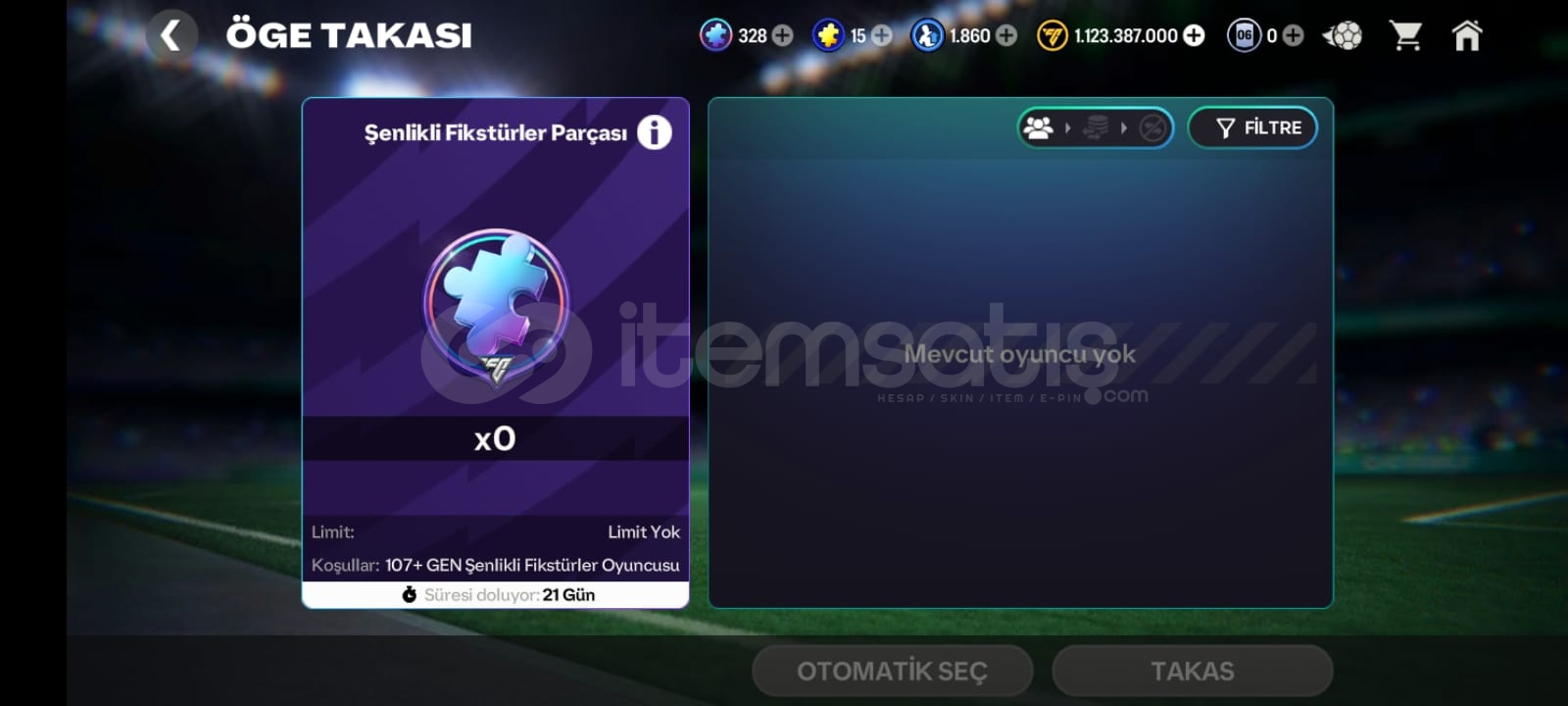
Task: Return to the home screen
Action: [1467, 36]
